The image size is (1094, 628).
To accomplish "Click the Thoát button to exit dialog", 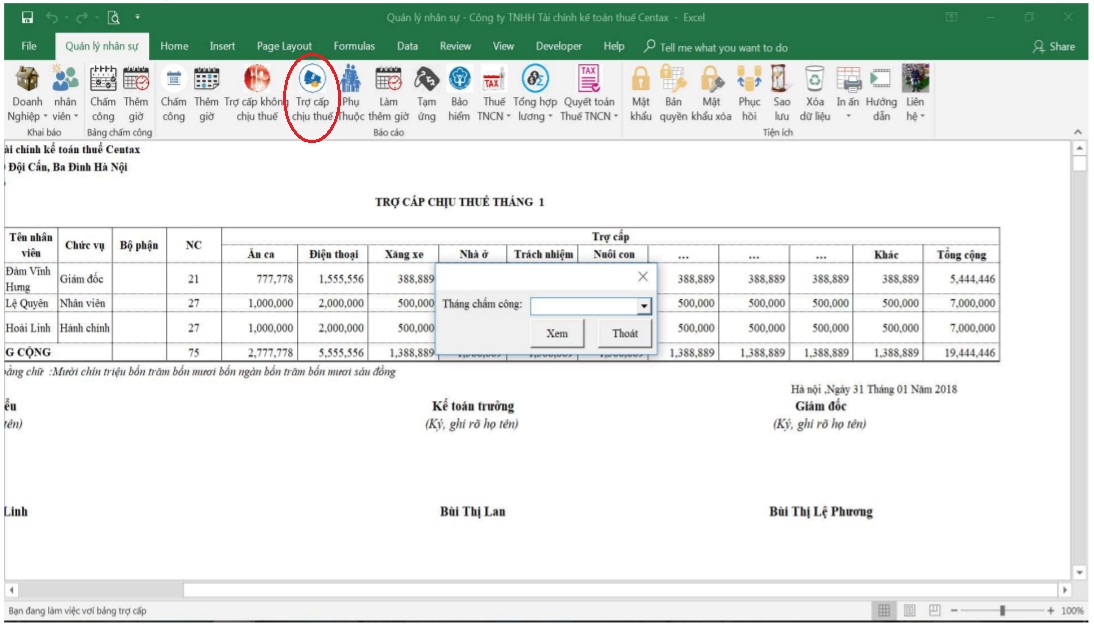I will (x=625, y=334).
